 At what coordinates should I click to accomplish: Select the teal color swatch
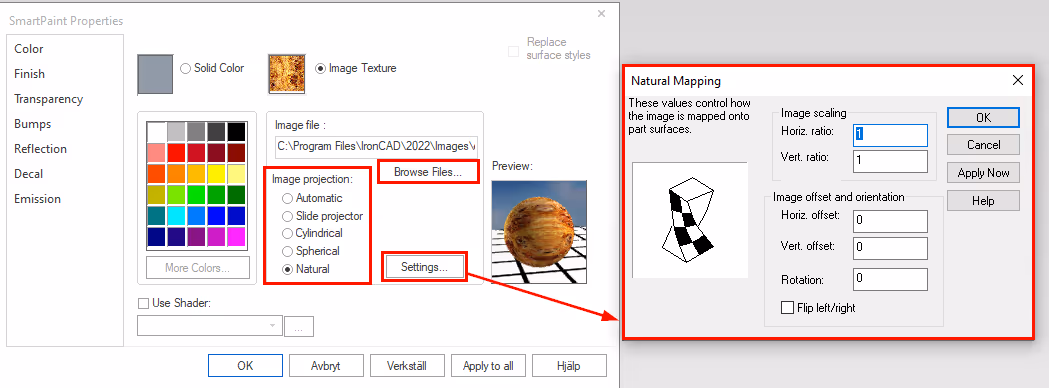[x=156, y=216]
